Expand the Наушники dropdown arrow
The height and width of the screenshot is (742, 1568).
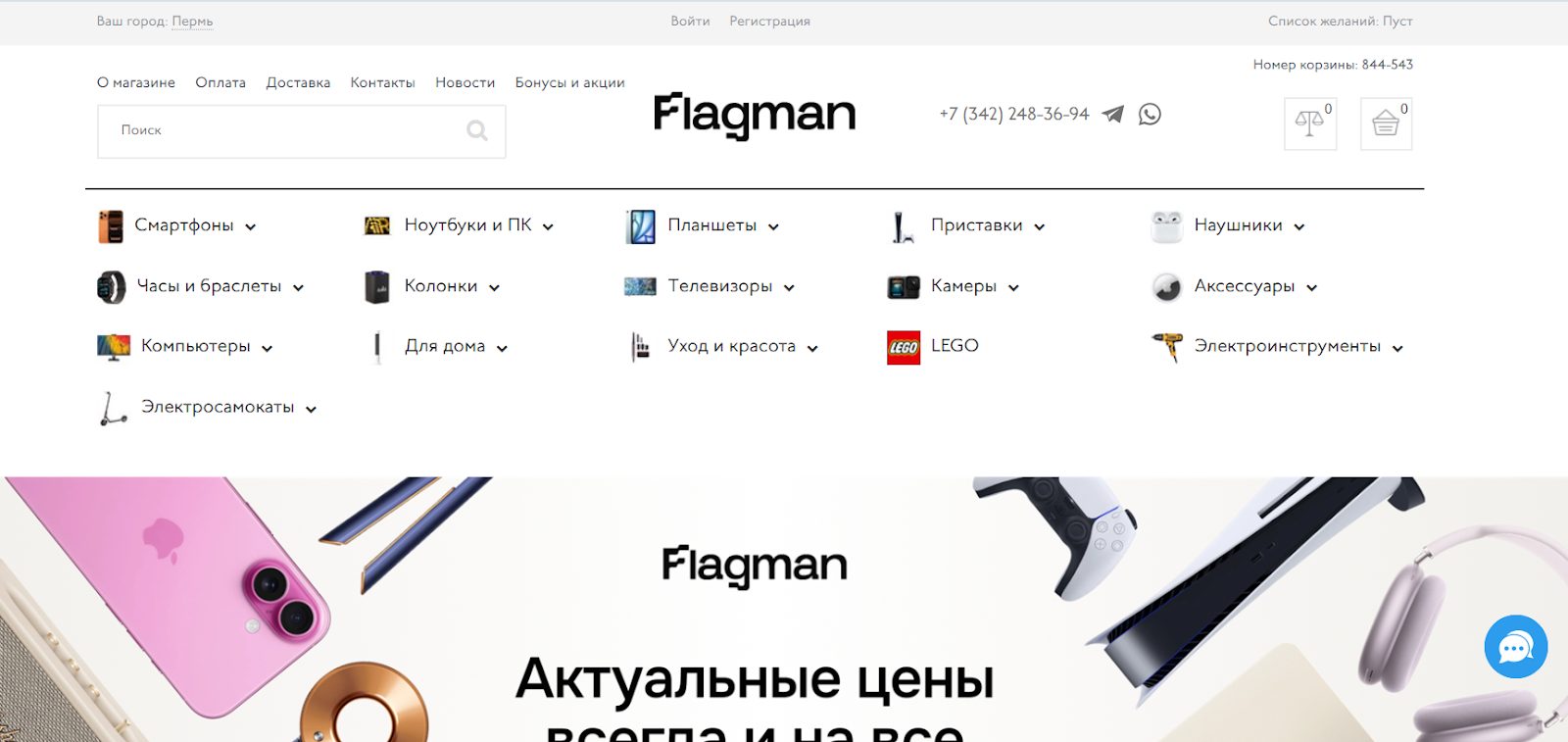coord(1299,227)
